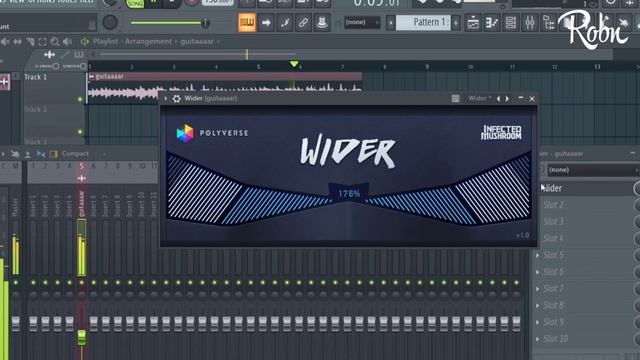Select the playlist select-region tool
Screen dimensions: 640x360
point(42,41)
